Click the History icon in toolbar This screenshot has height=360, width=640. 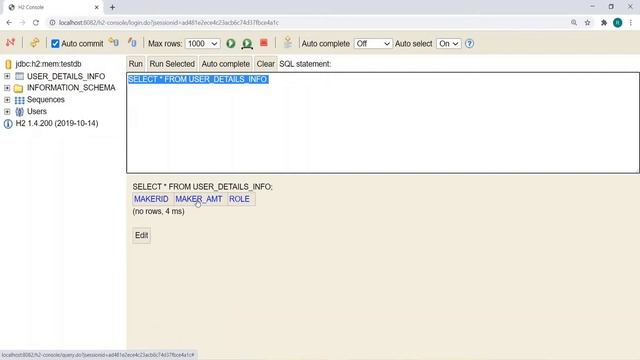pyautogui.click(x=288, y=42)
